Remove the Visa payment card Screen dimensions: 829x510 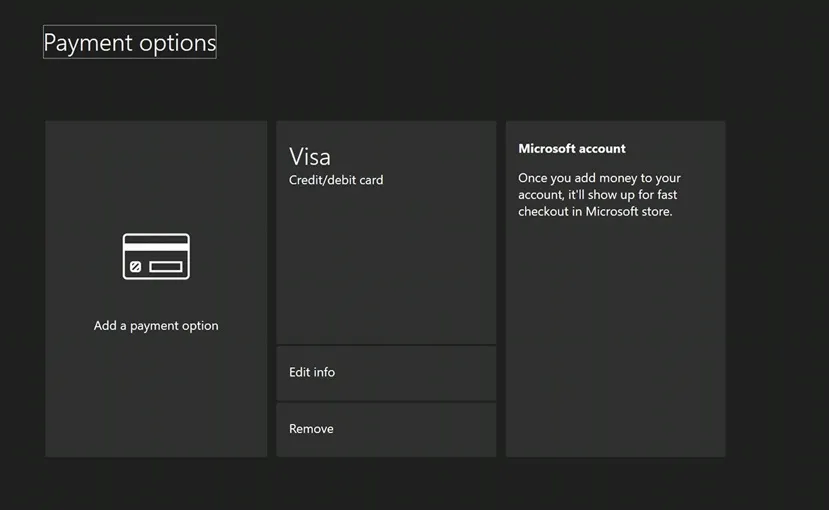tap(386, 430)
